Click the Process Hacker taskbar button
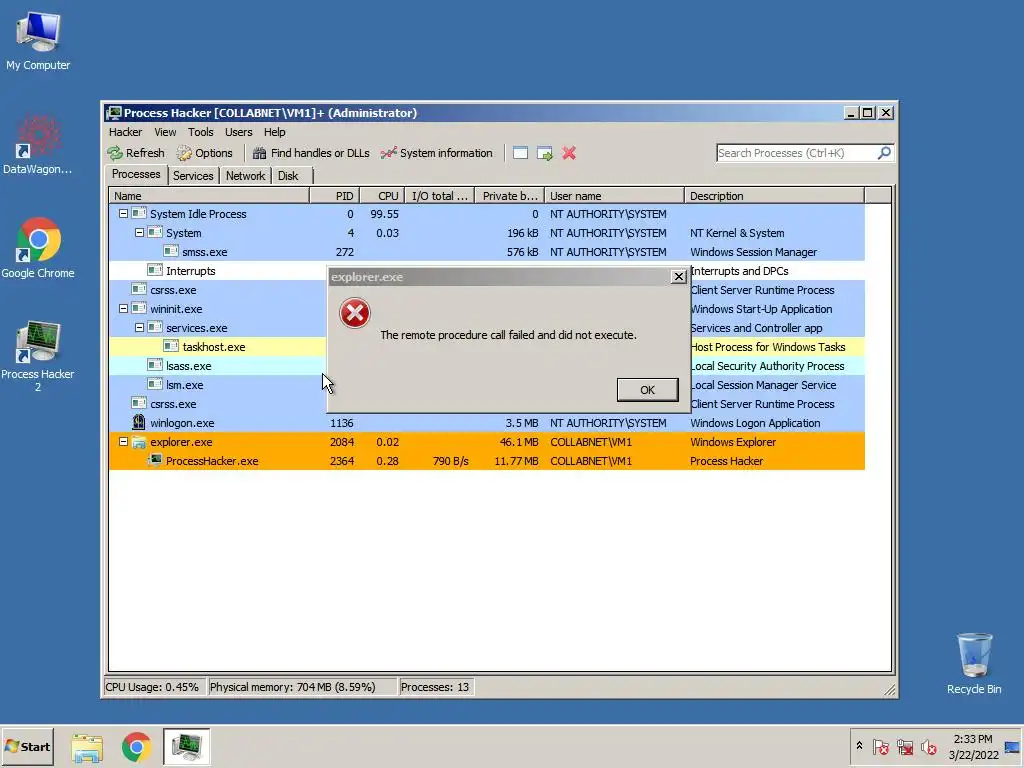The height and width of the screenshot is (768, 1024). [x=187, y=747]
